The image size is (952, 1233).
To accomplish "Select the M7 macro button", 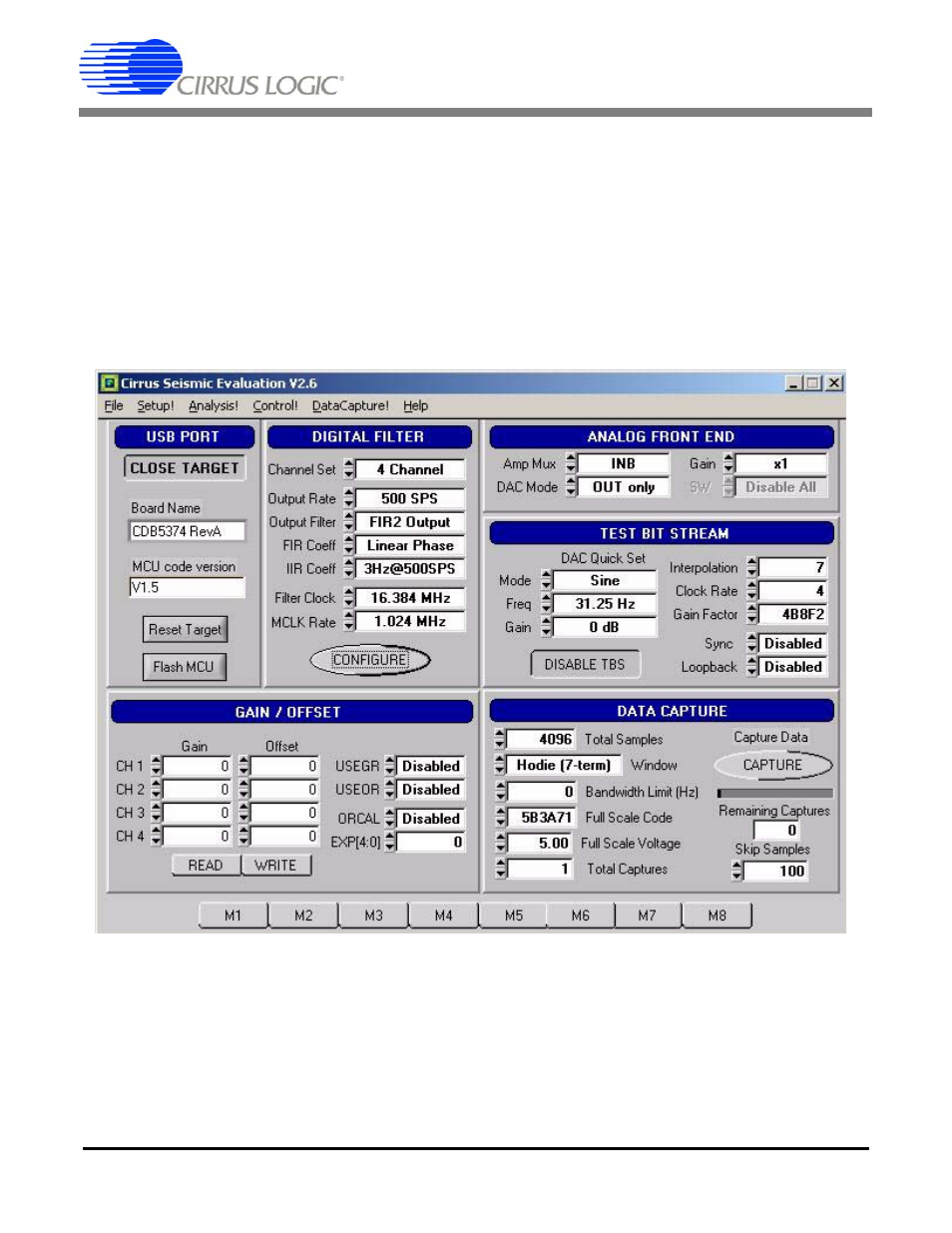I will (648, 916).
